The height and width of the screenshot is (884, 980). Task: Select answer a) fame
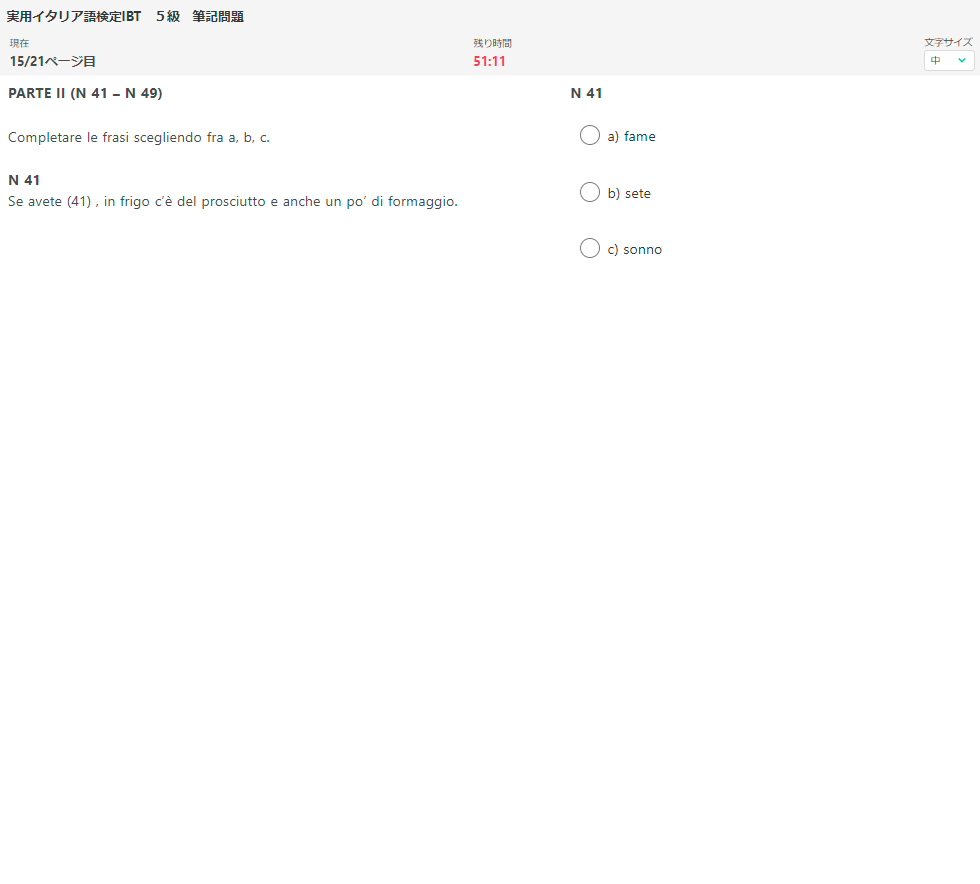click(589, 136)
